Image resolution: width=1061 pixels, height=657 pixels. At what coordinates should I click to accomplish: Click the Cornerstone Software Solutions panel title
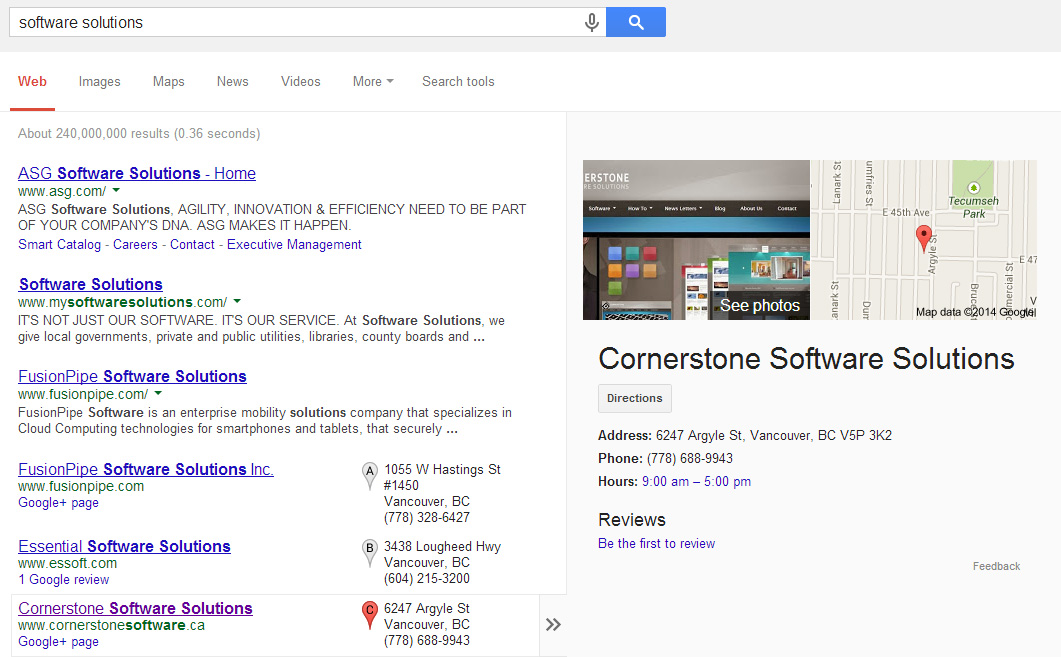click(806, 359)
